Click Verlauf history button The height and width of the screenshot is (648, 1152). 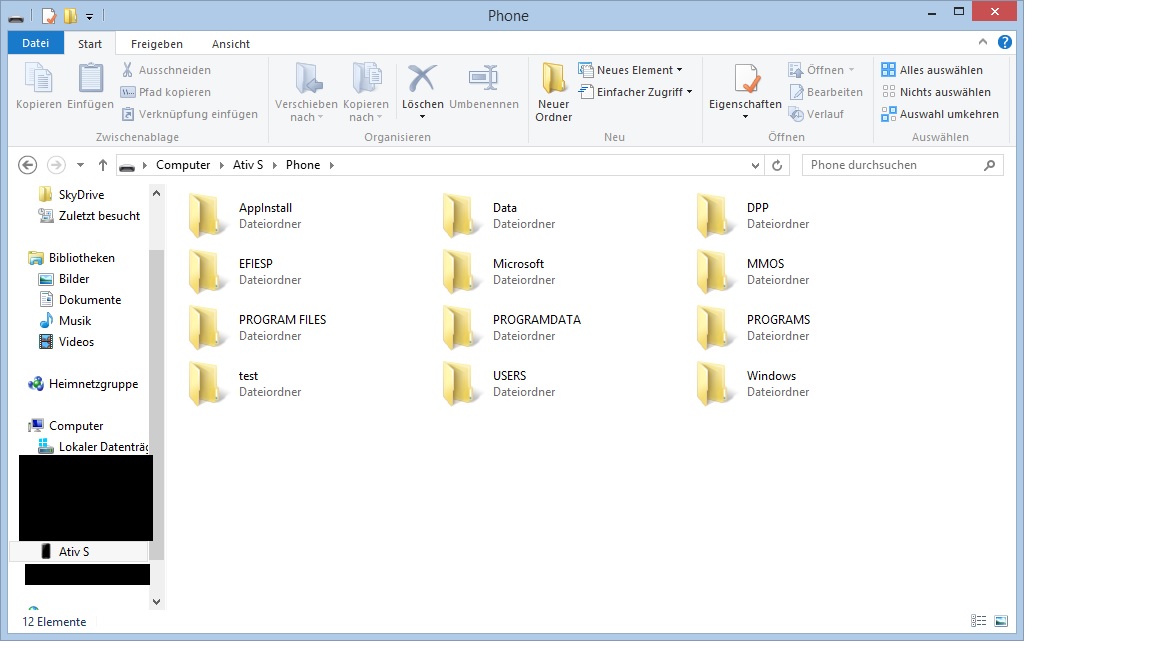point(816,114)
